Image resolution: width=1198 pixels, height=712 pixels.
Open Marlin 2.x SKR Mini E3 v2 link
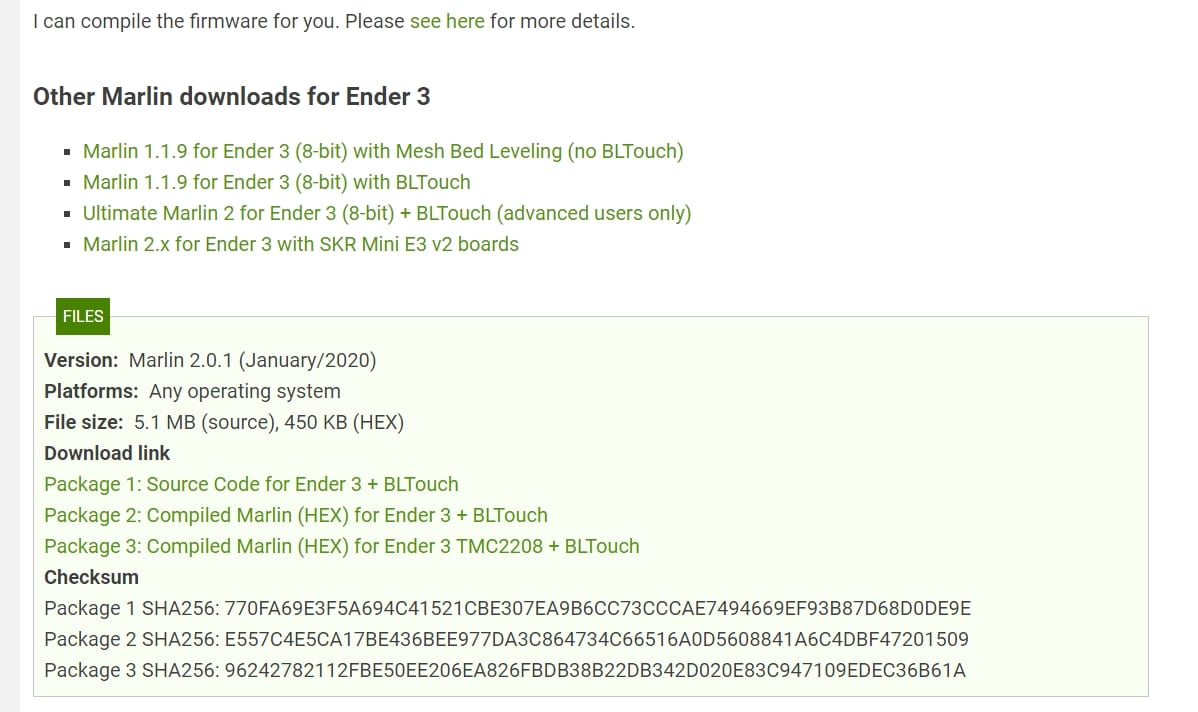coord(301,244)
